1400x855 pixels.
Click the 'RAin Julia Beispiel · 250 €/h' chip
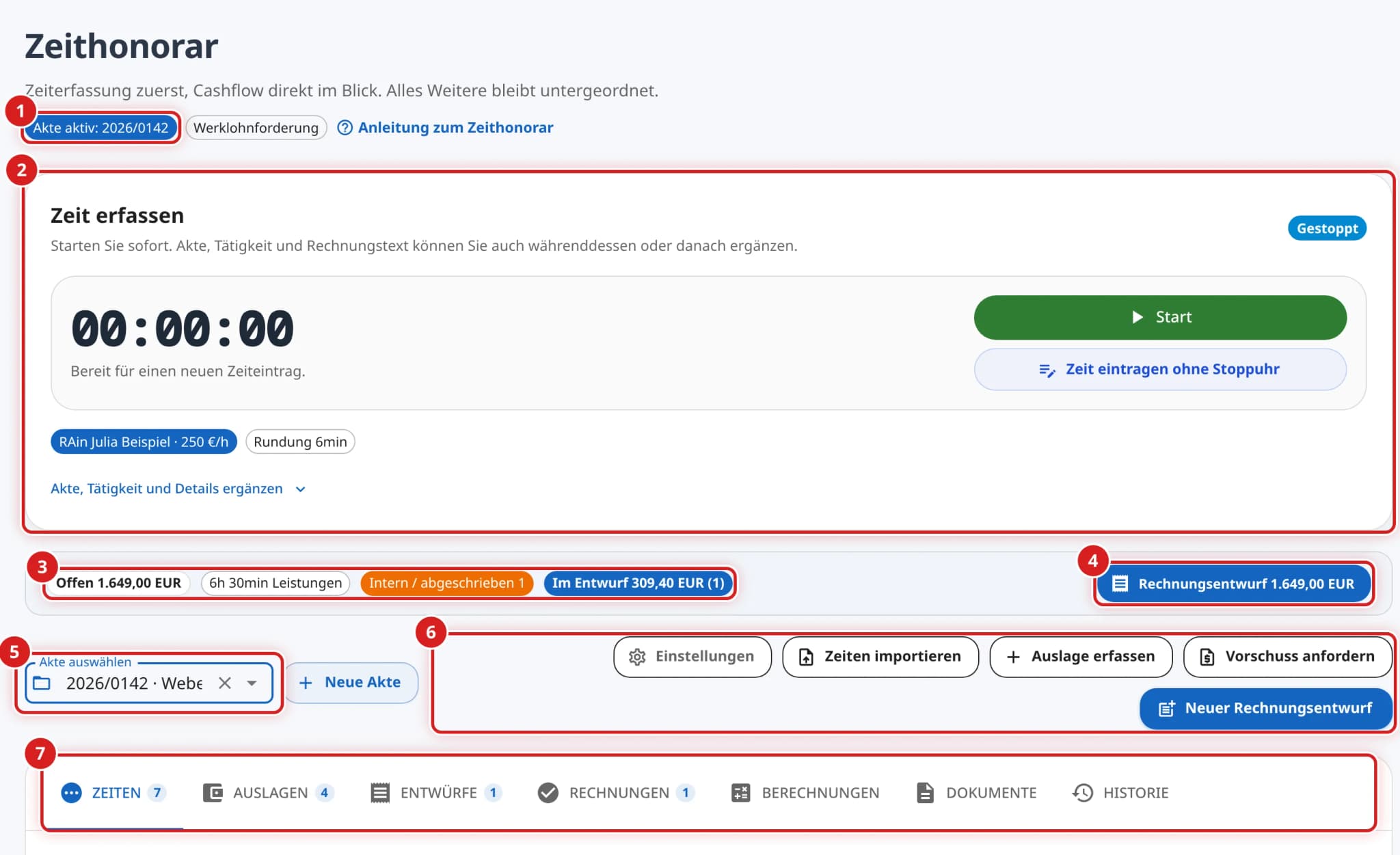coord(144,442)
